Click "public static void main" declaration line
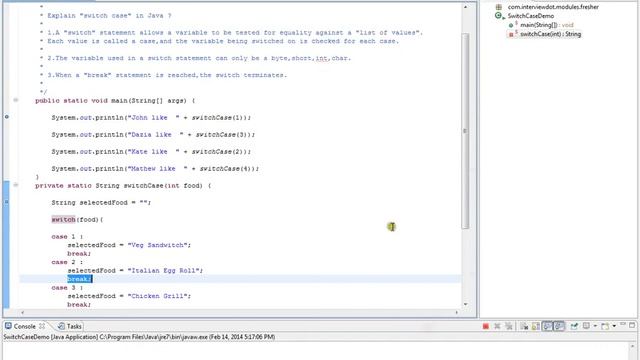Screen dimensions: 640x360 [x=115, y=100]
